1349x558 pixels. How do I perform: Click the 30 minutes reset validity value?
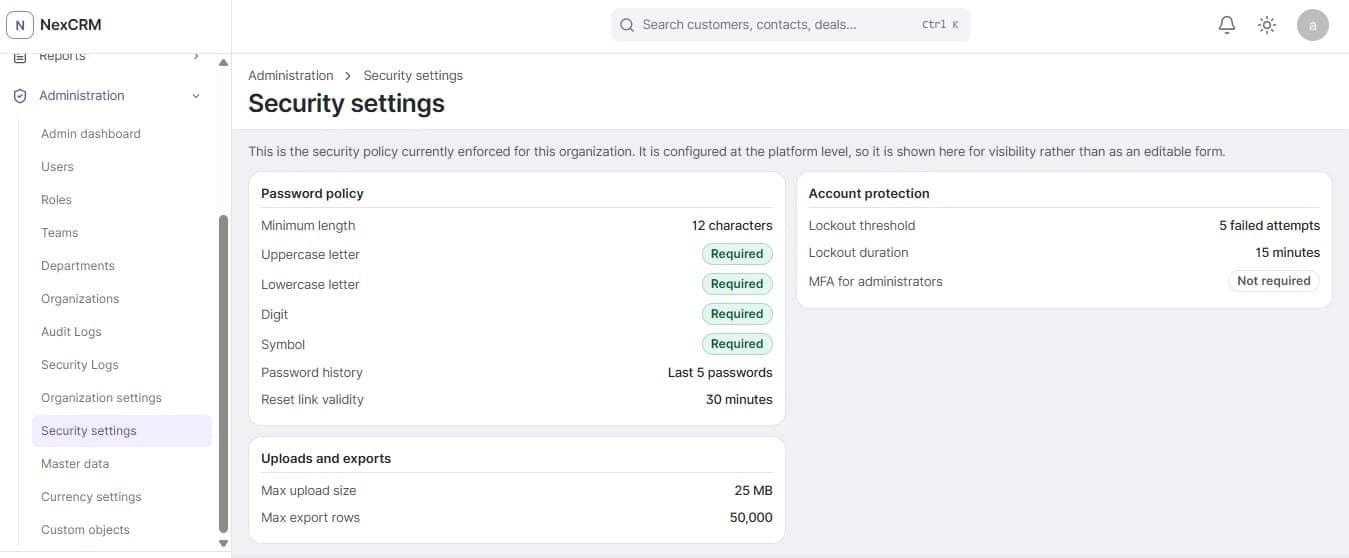739,400
